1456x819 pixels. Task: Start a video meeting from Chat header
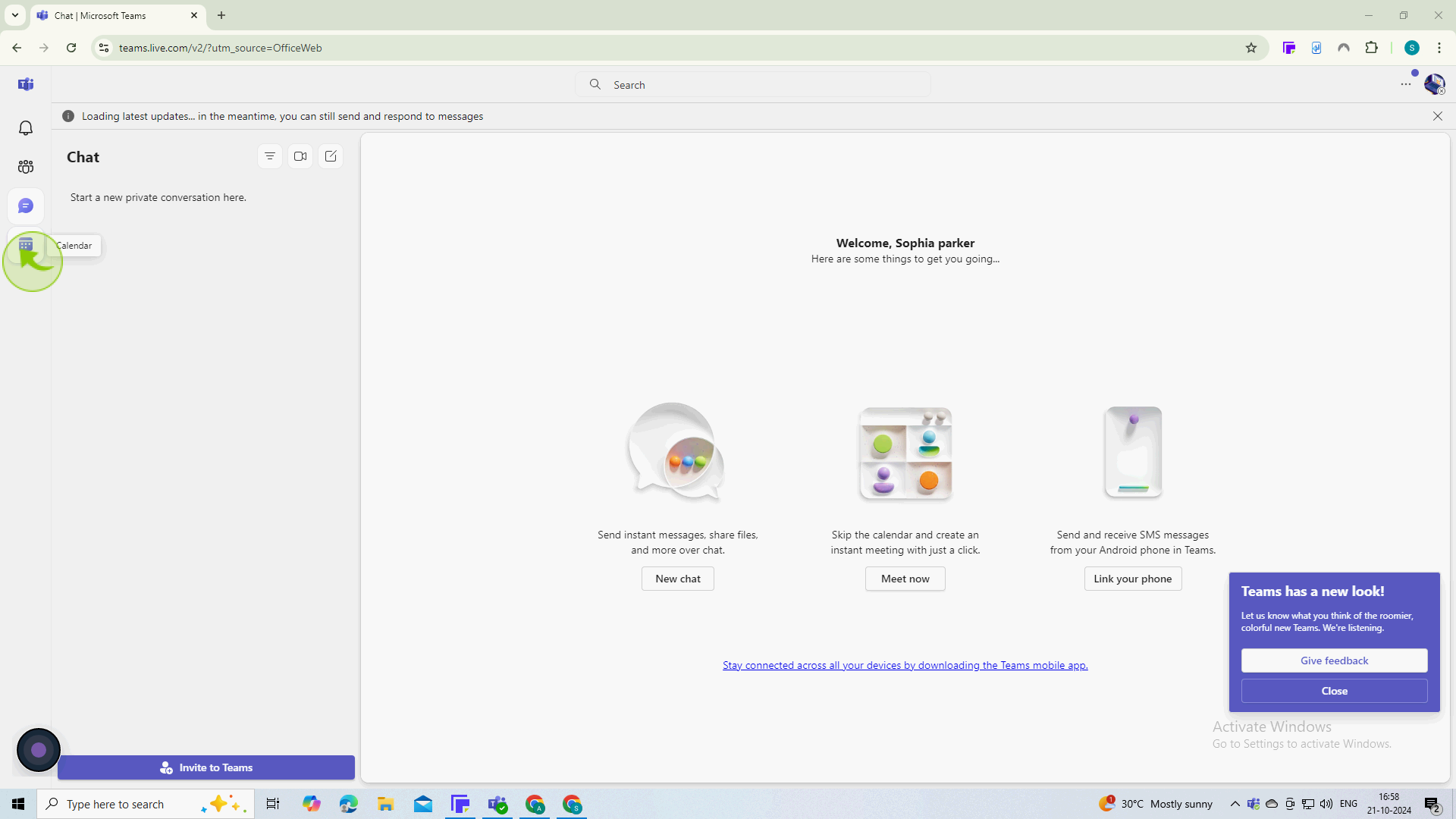[x=300, y=156]
